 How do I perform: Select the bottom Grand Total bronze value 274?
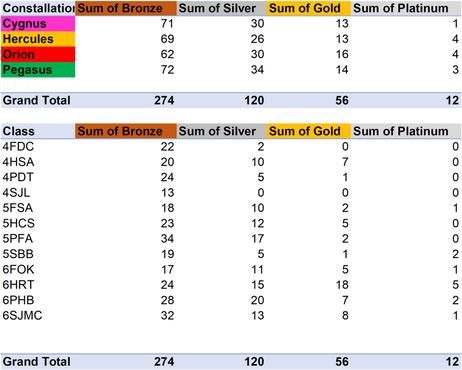pyautogui.click(x=164, y=362)
